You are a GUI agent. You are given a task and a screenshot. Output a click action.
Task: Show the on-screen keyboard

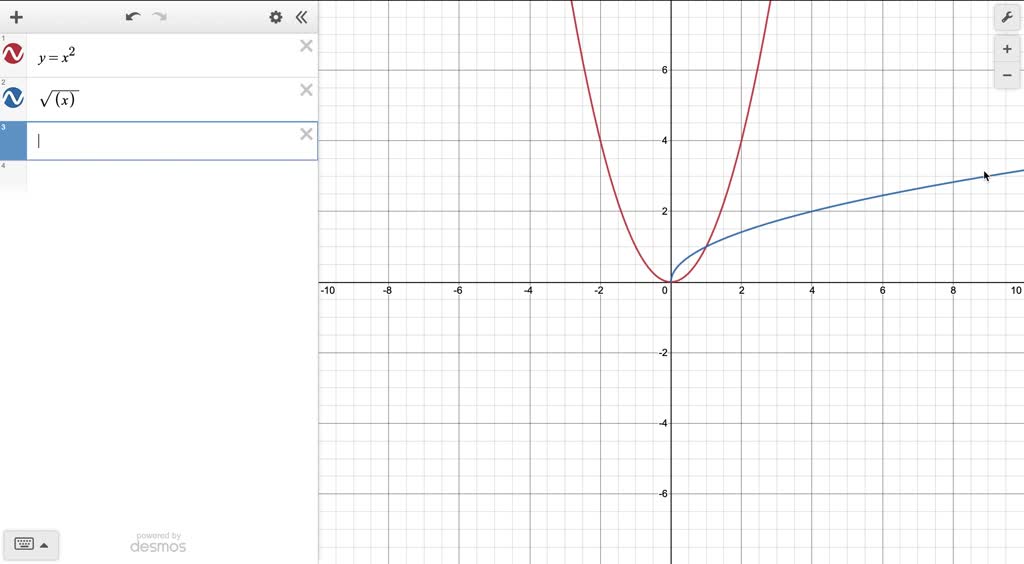tap(24, 544)
